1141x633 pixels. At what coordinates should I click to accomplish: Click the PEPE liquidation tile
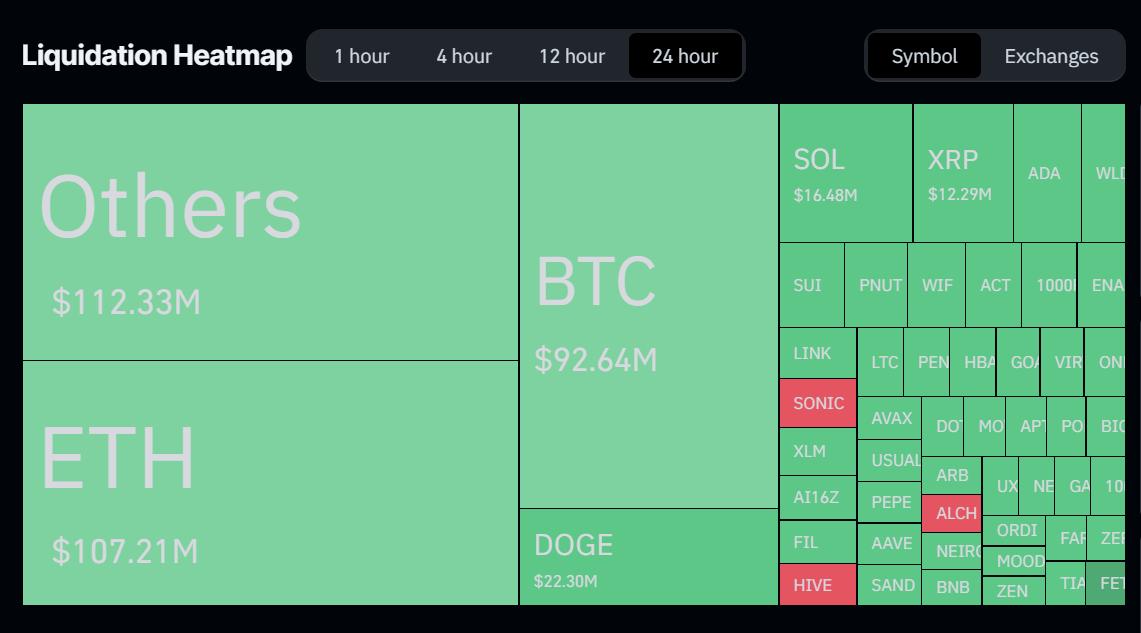point(890,501)
